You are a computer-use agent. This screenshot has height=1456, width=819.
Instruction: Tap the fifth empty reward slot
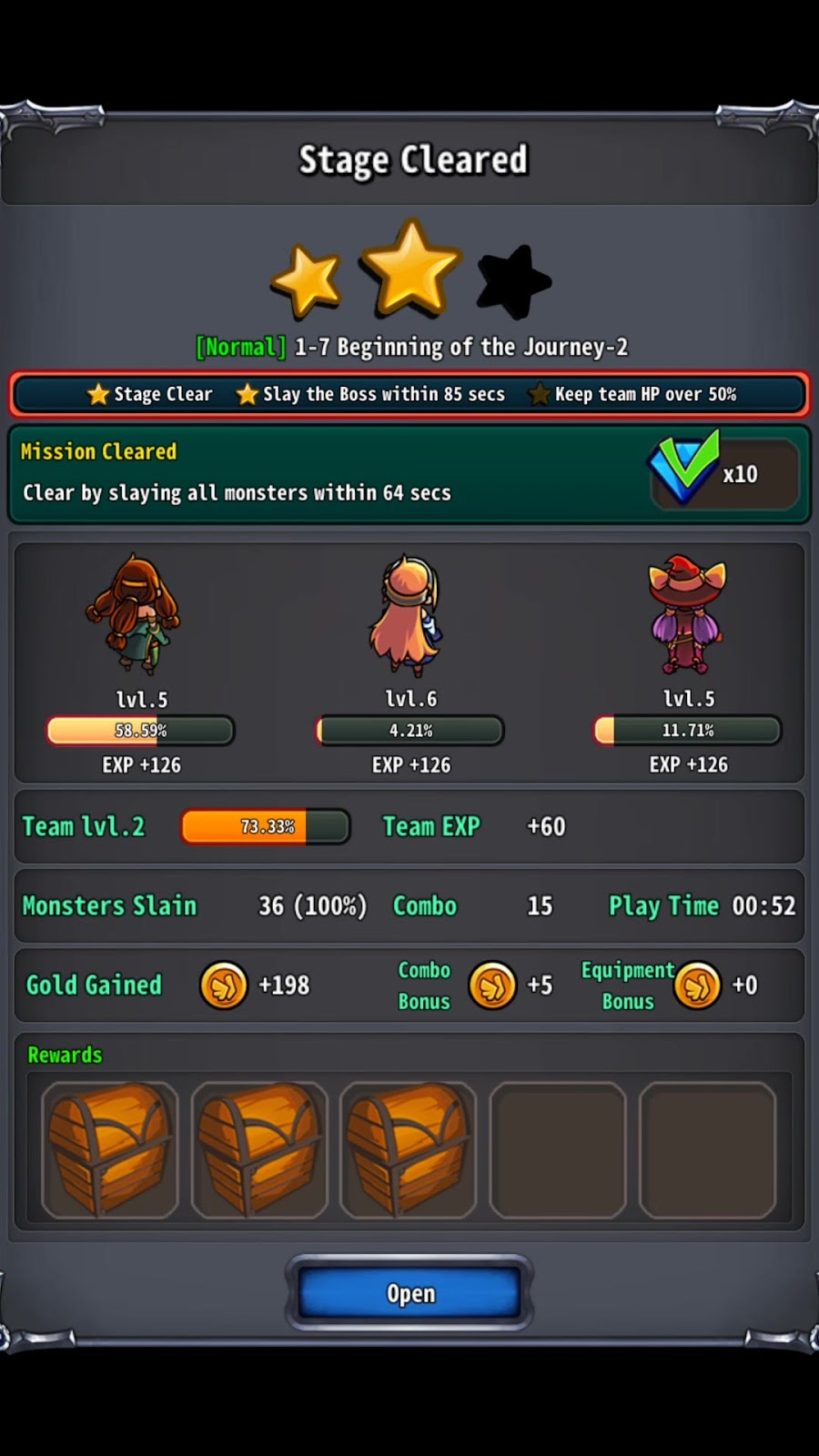click(x=707, y=1149)
